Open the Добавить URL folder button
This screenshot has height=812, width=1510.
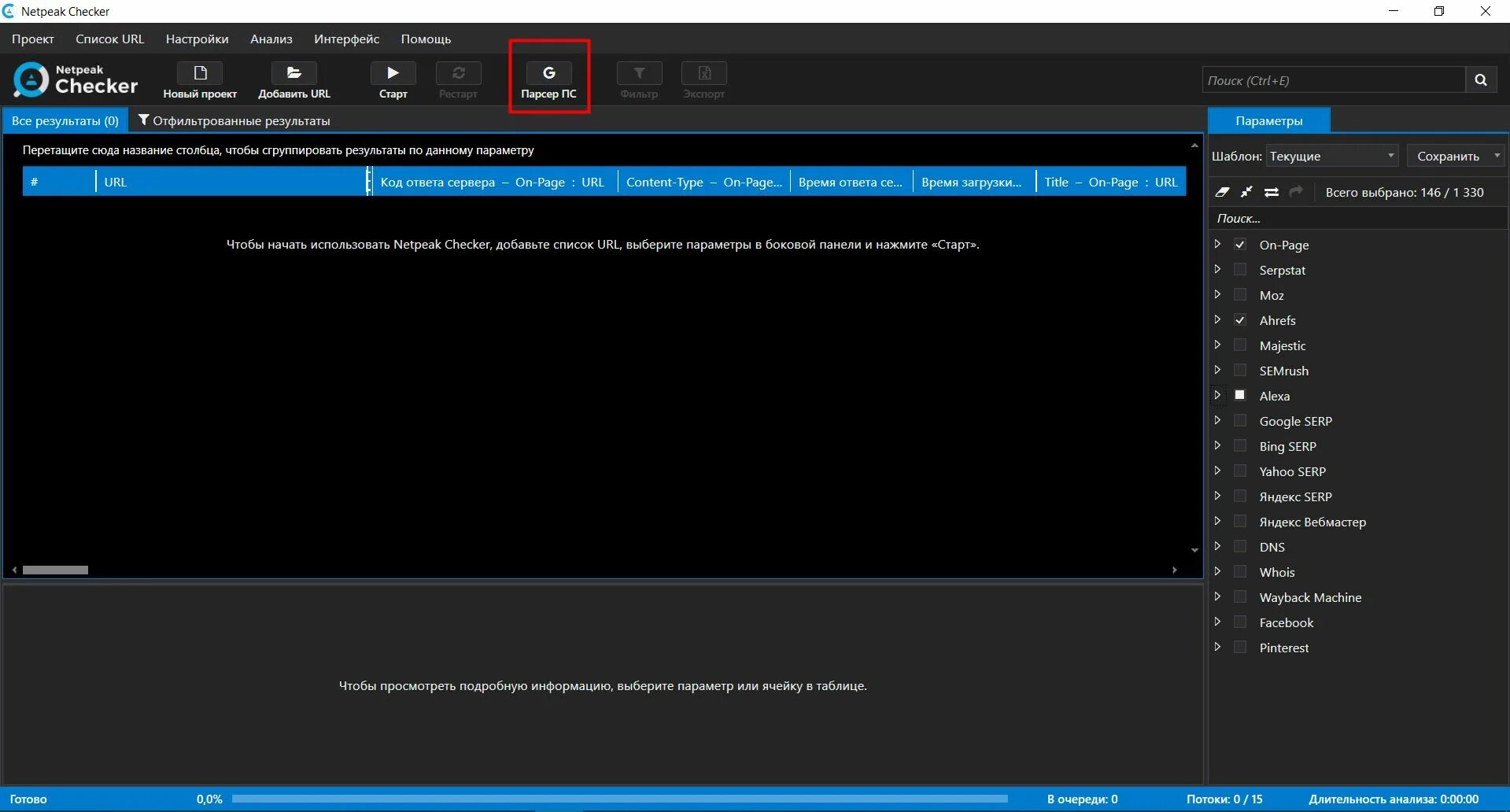[294, 81]
